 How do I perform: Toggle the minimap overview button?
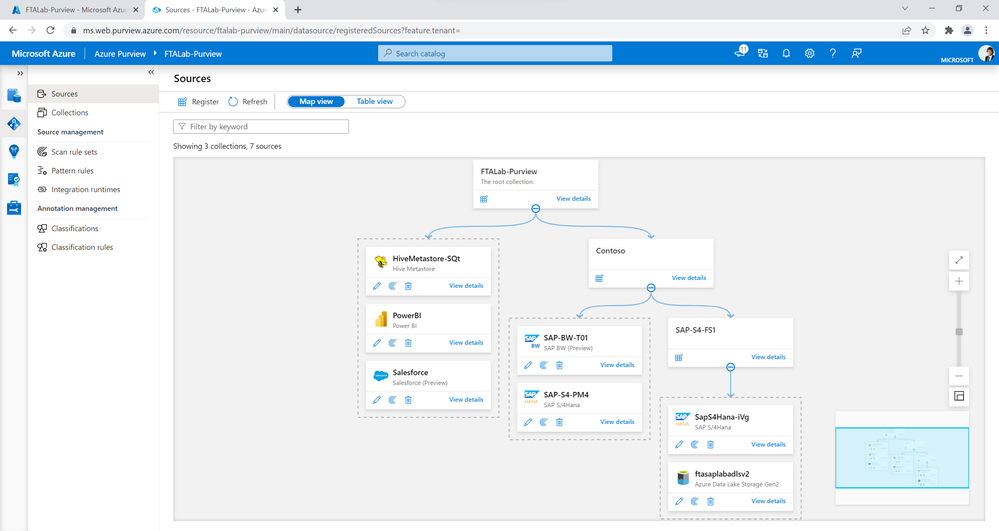pyautogui.click(x=959, y=396)
